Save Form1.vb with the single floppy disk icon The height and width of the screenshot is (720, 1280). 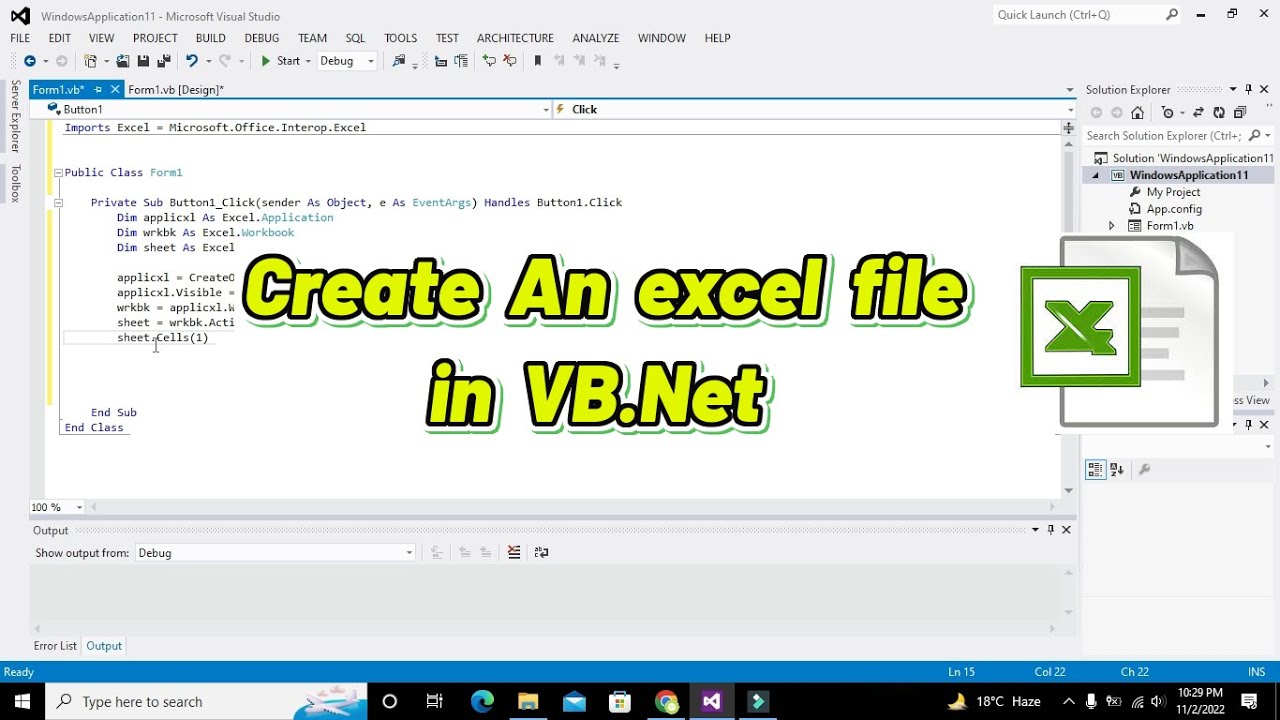pos(143,61)
